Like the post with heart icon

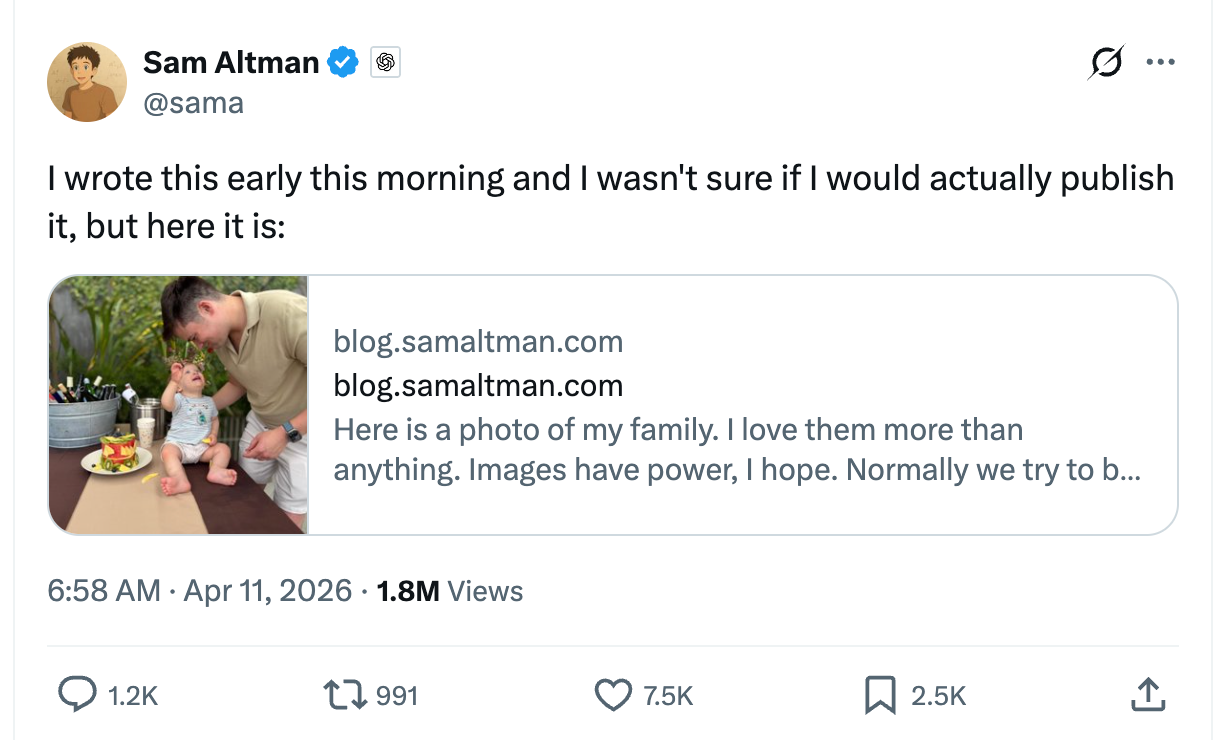(x=613, y=695)
